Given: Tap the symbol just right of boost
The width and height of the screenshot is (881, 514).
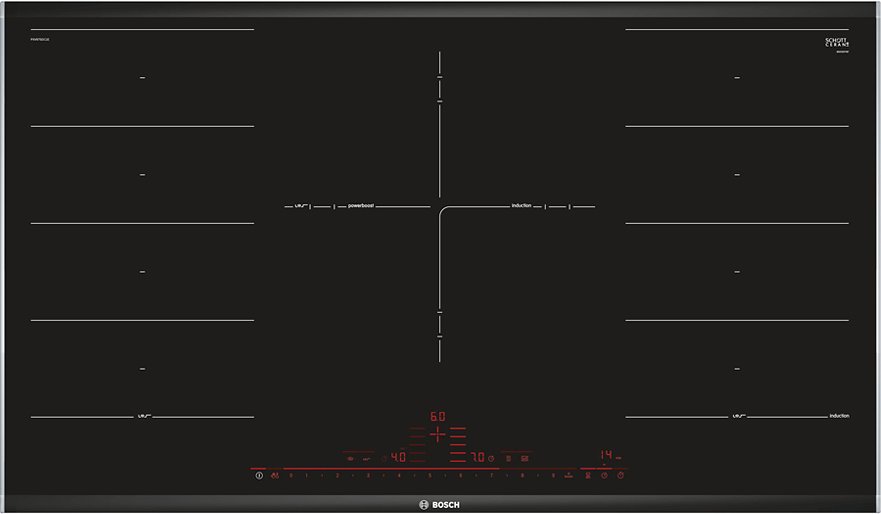Looking at the screenshot, I should tap(588, 475).
